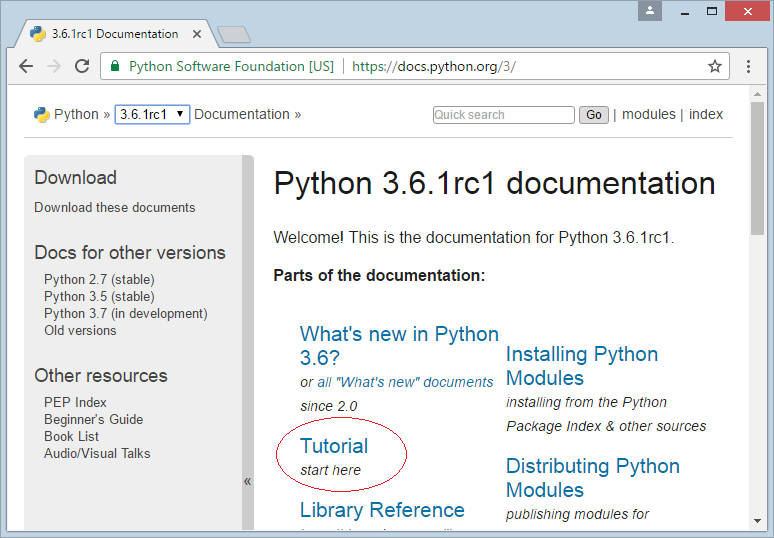
Task: Go back to the previous page
Action: tap(26, 66)
